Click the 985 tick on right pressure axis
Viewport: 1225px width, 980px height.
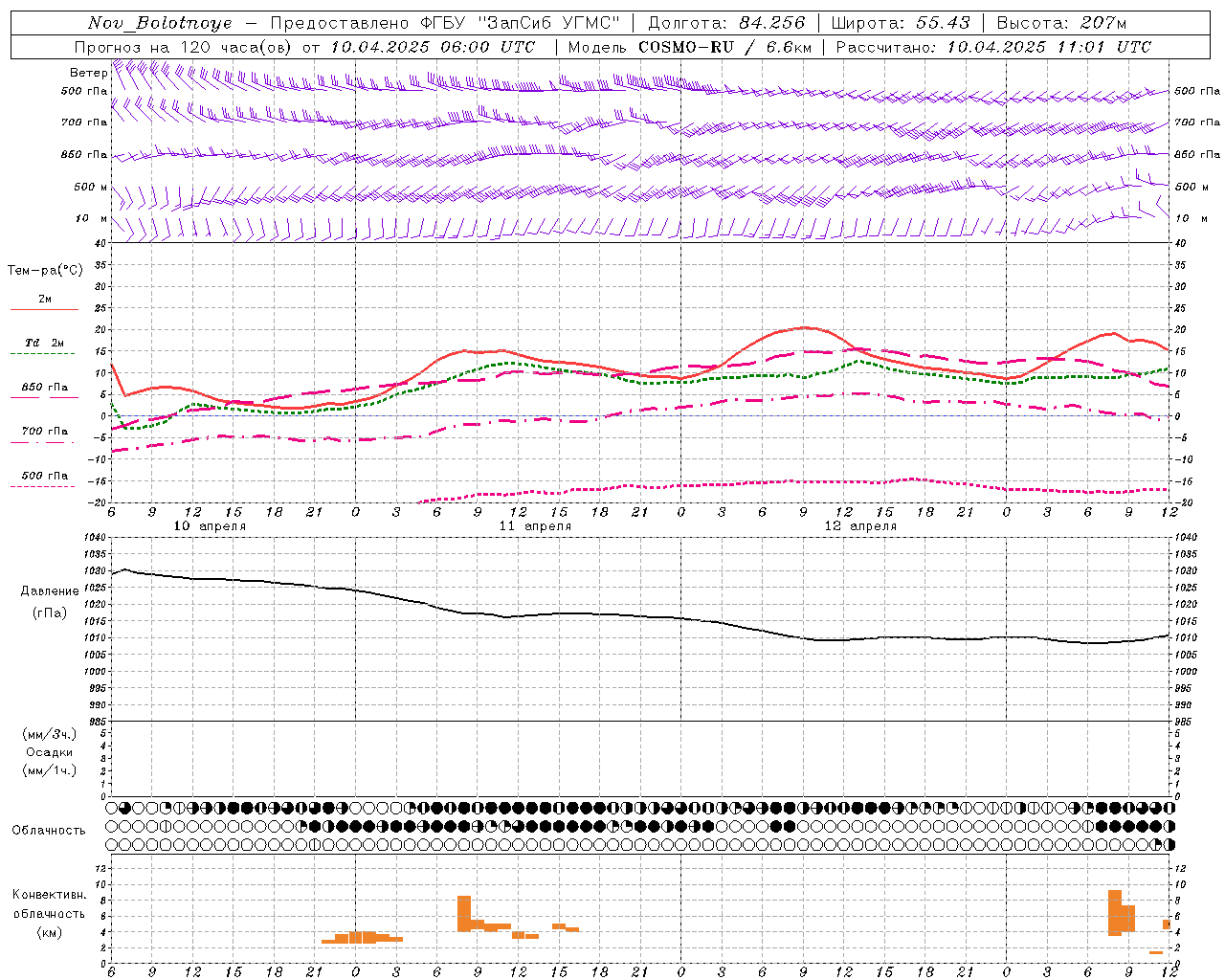pos(1185,722)
